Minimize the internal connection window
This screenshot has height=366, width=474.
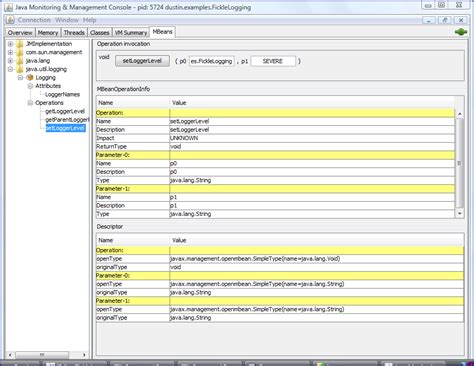[429, 20]
